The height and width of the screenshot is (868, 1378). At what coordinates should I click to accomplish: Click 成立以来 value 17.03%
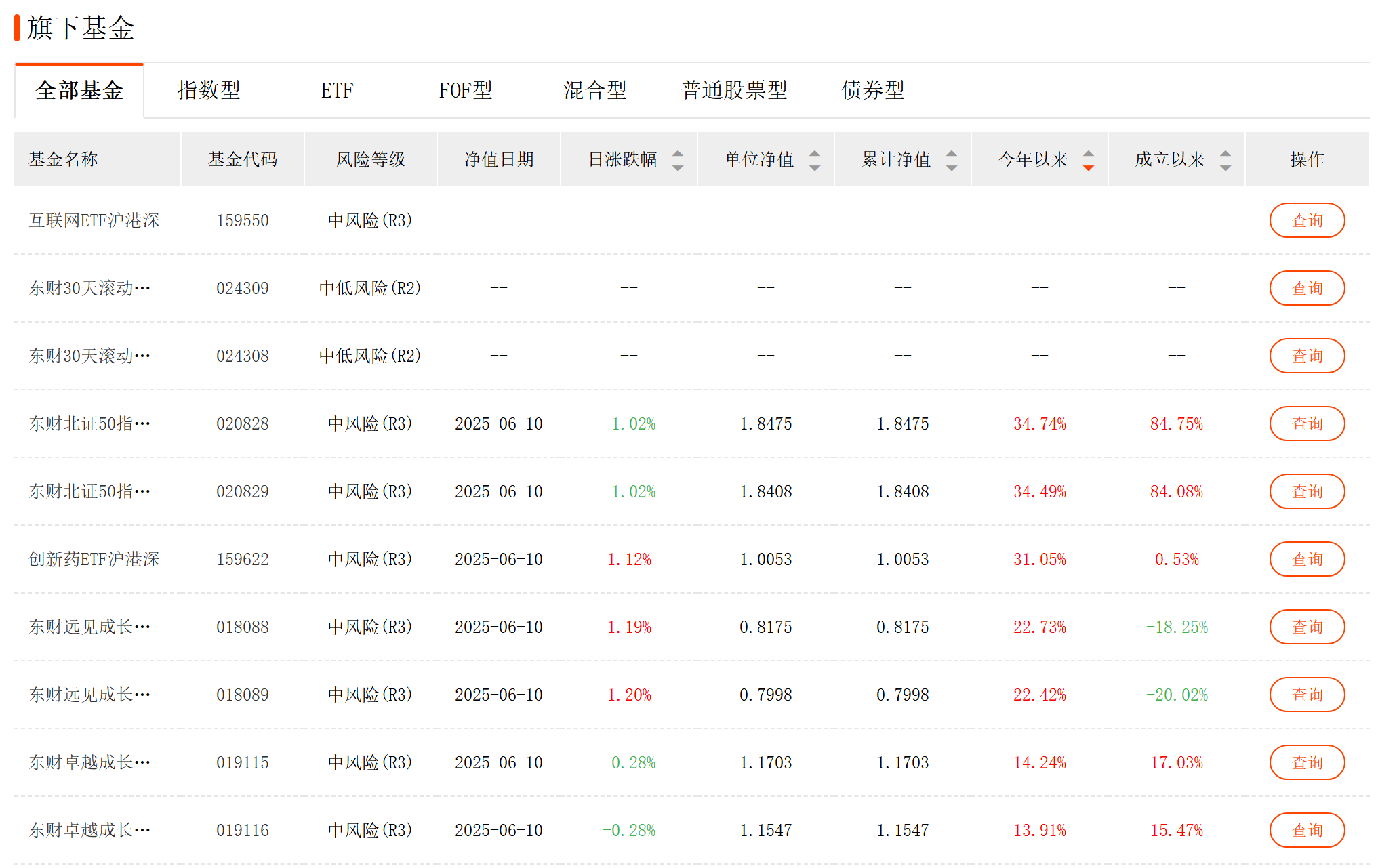1177,762
